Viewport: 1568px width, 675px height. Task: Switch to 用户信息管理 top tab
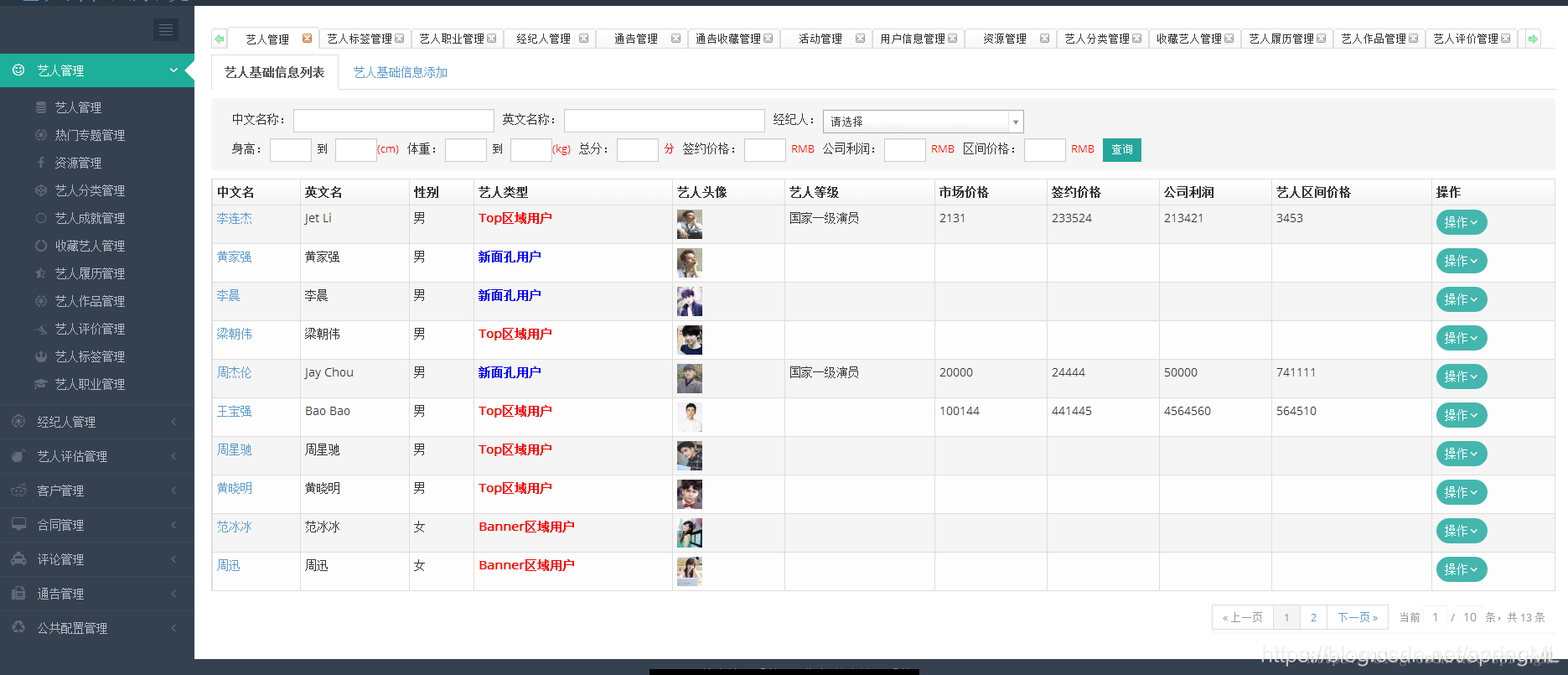point(913,39)
